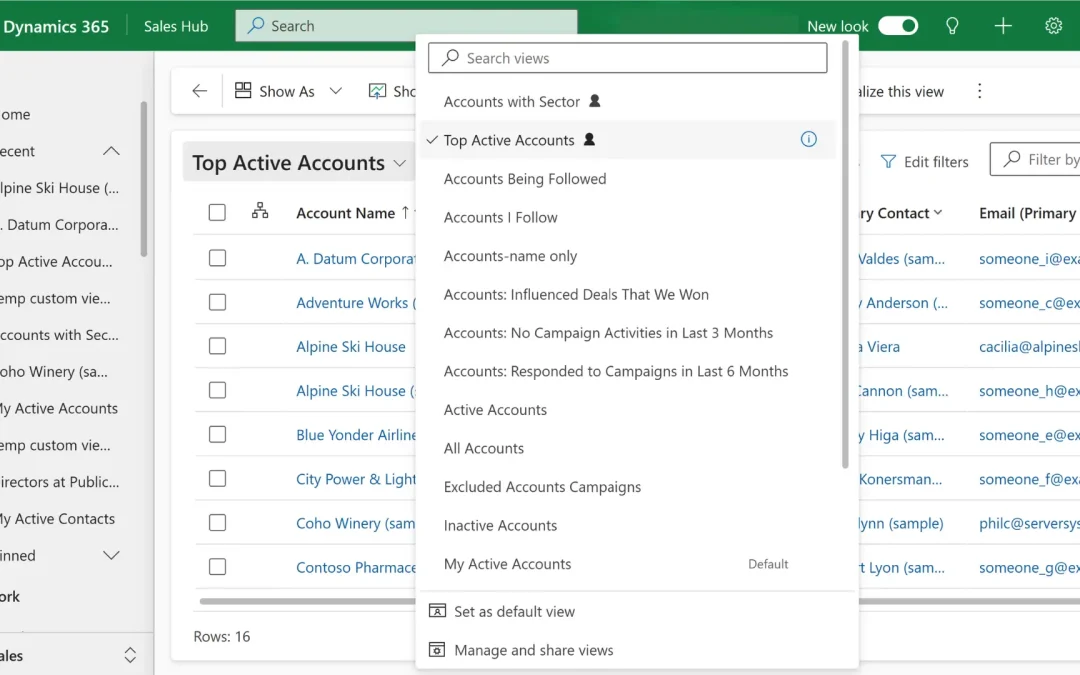Open the Sales area switcher
This screenshot has width=1080, height=675.
[129, 655]
